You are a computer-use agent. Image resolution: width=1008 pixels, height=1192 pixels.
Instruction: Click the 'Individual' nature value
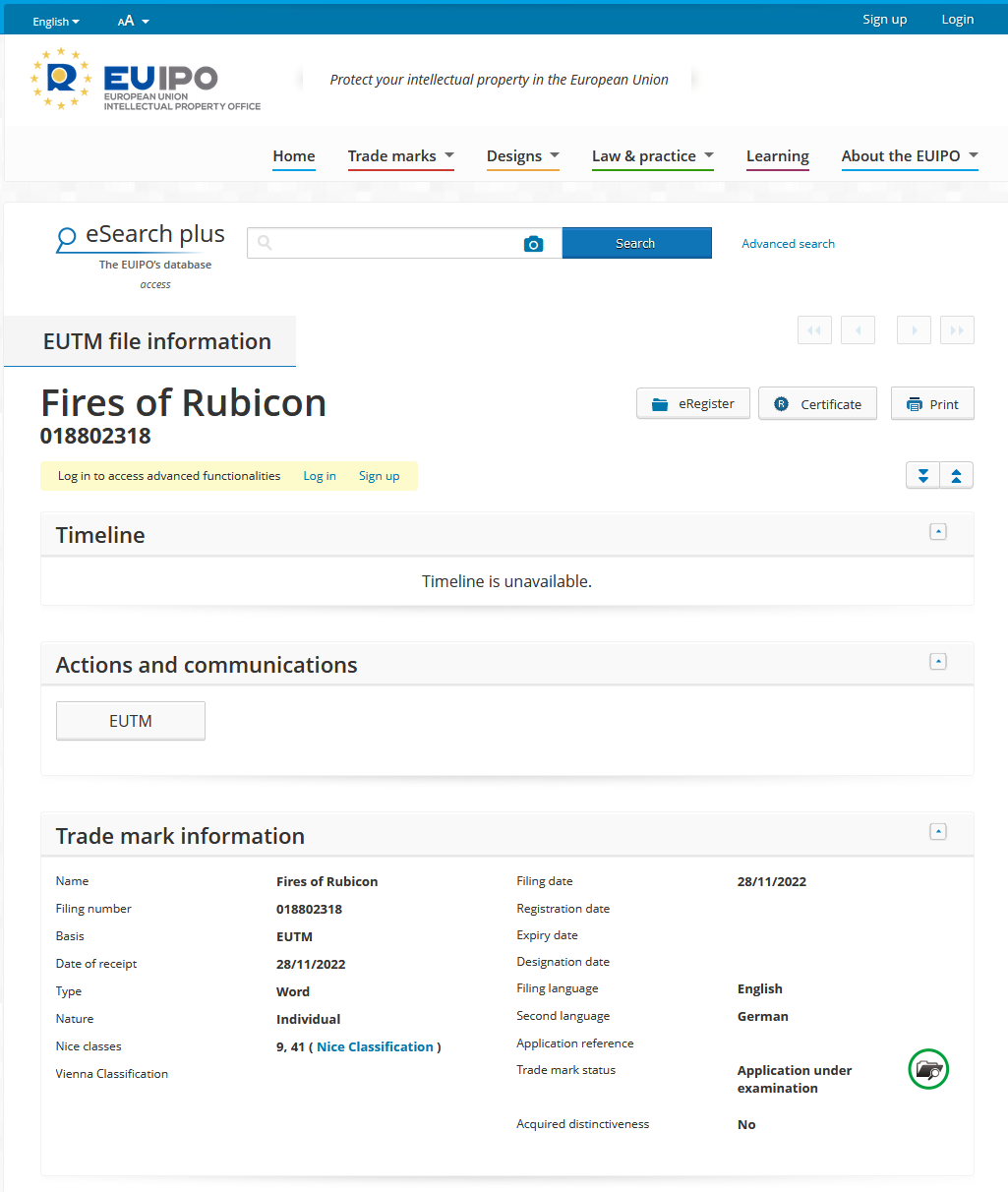tap(309, 1019)
